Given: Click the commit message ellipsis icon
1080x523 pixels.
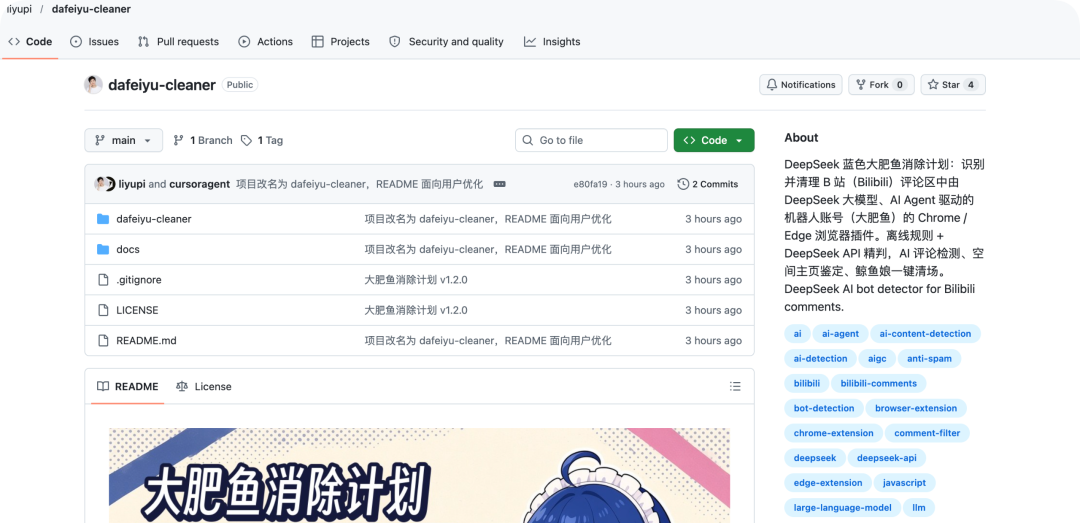Looking at the screenshot, I should tap(500, 184).
